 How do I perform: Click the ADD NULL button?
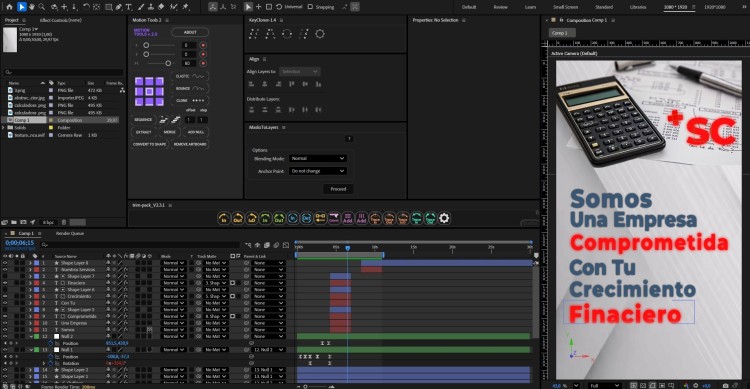click(196, 132)
